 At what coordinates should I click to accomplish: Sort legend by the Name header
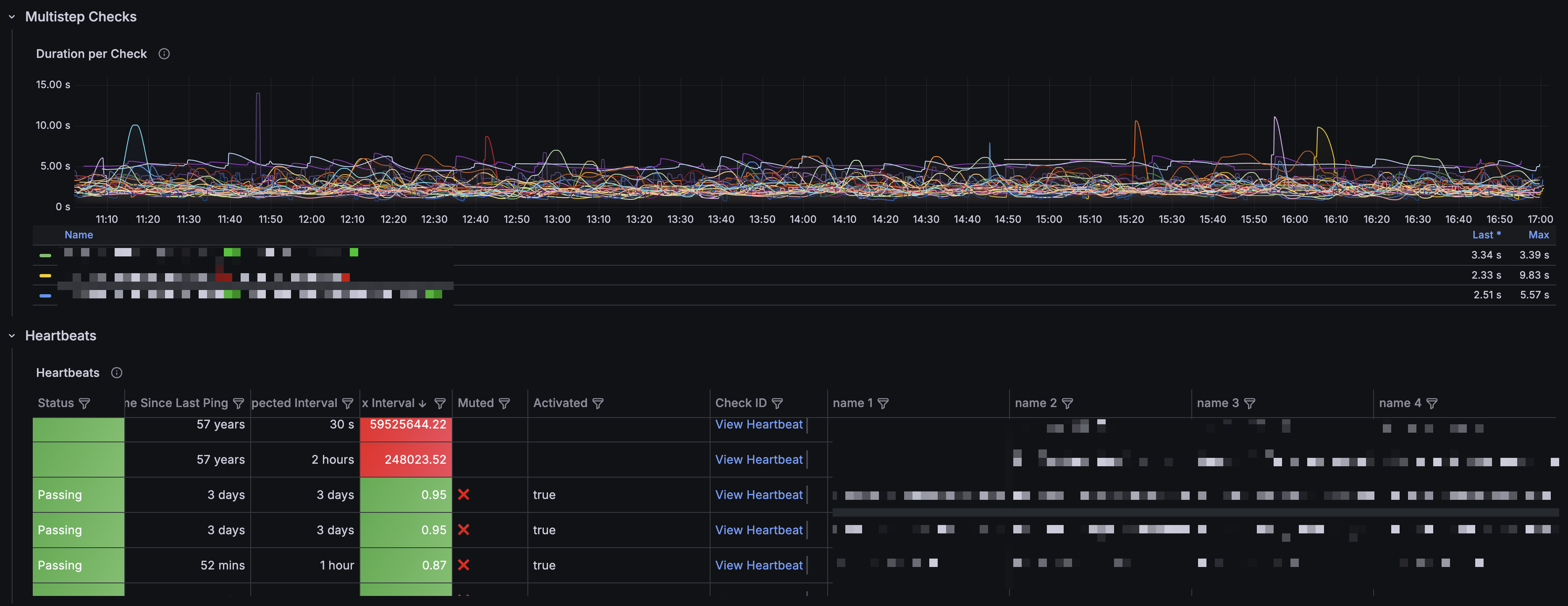pos(79,235)
